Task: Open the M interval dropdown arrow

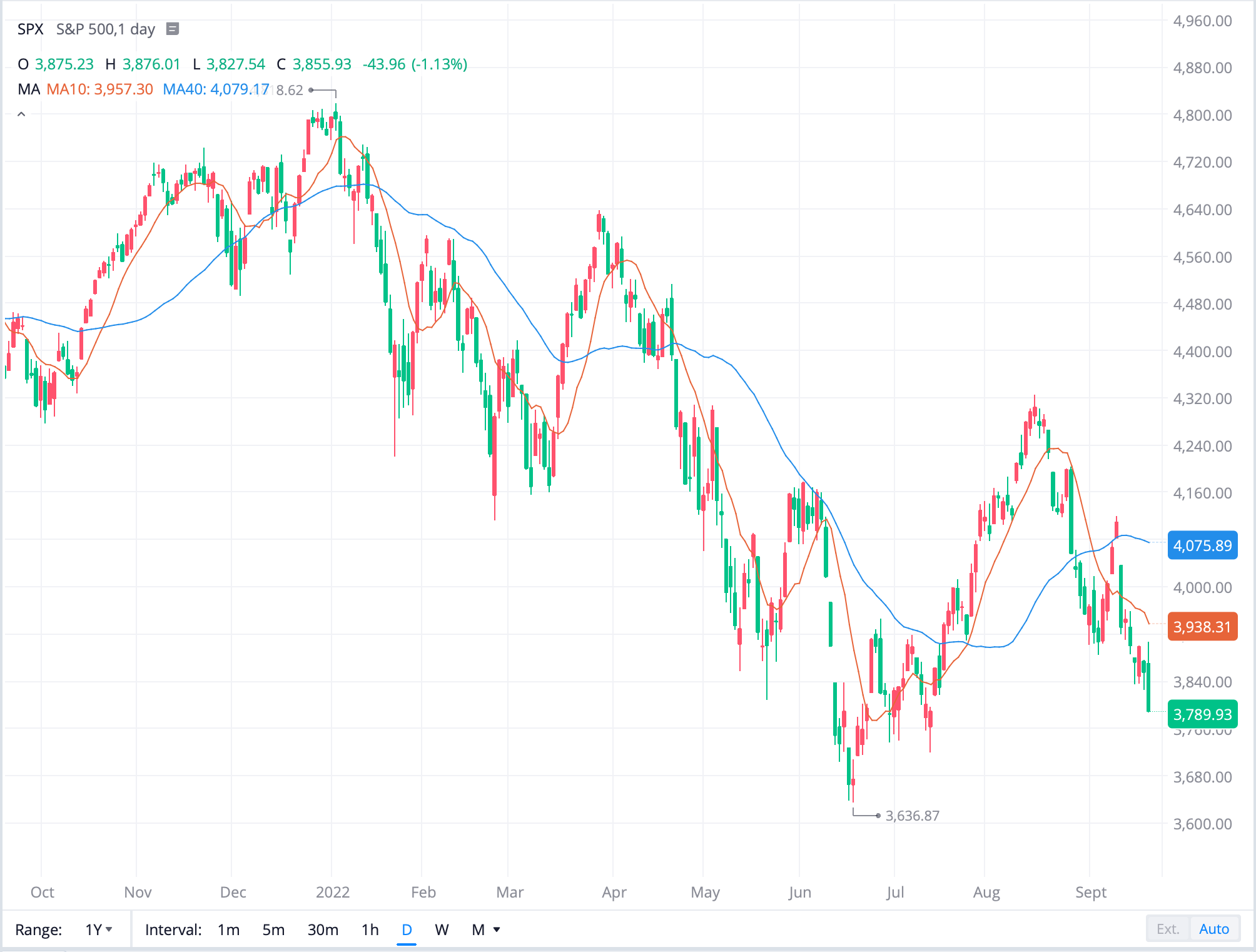Action: (497, 929)
